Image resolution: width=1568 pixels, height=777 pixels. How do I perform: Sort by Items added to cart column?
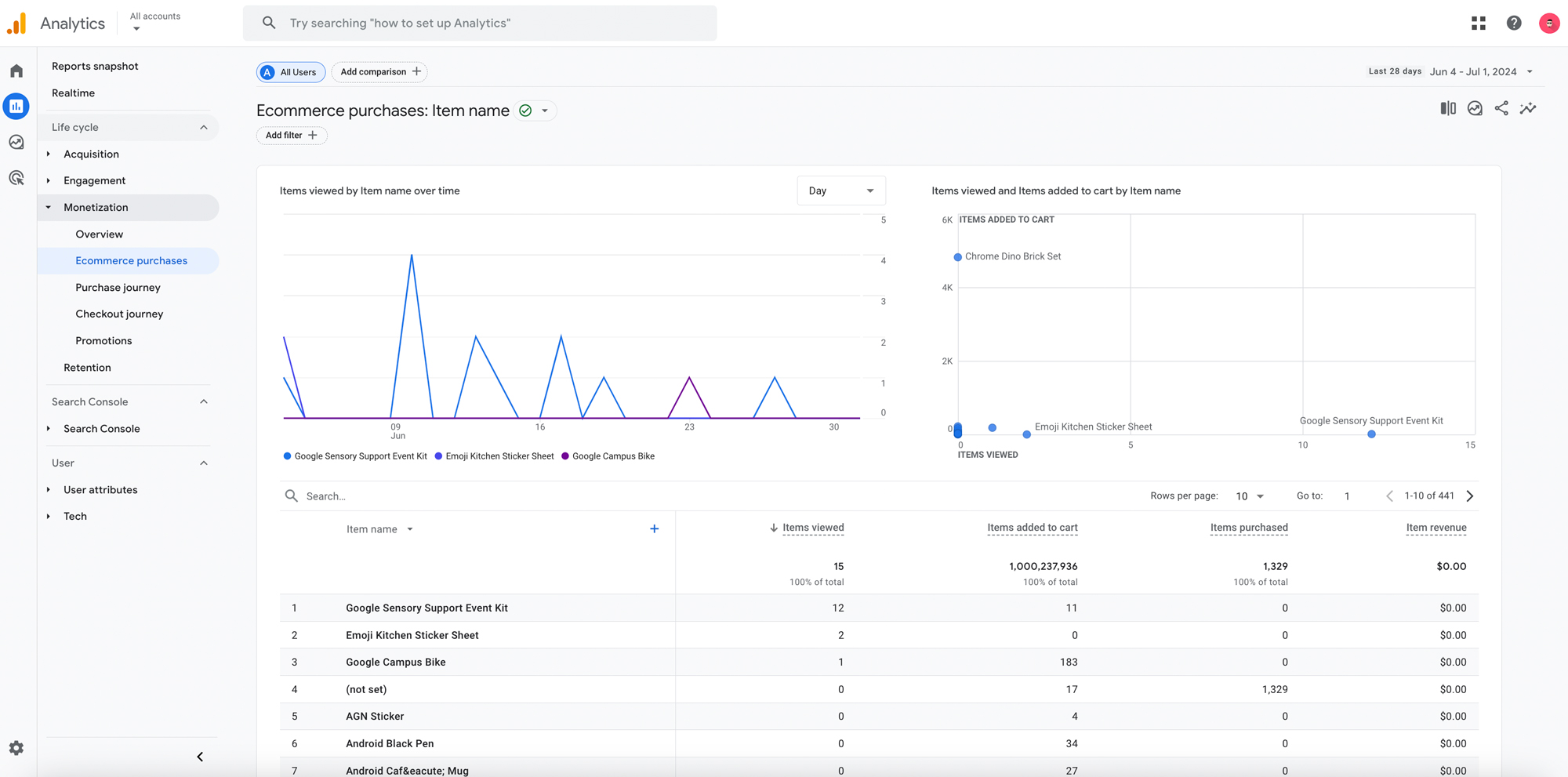(1032, 528)
